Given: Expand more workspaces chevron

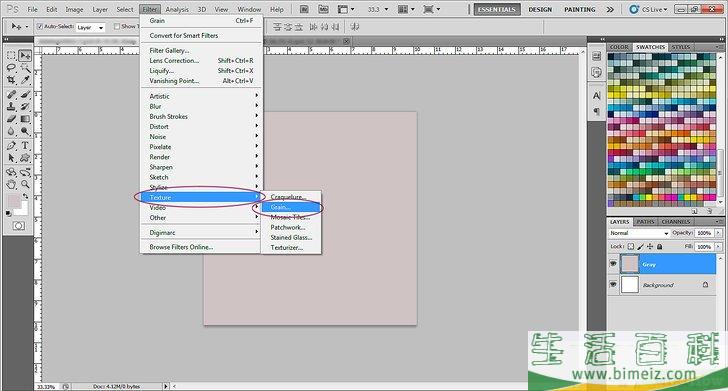Looking at the screenshot, I should pyautogui.click(x=610, y=9).
